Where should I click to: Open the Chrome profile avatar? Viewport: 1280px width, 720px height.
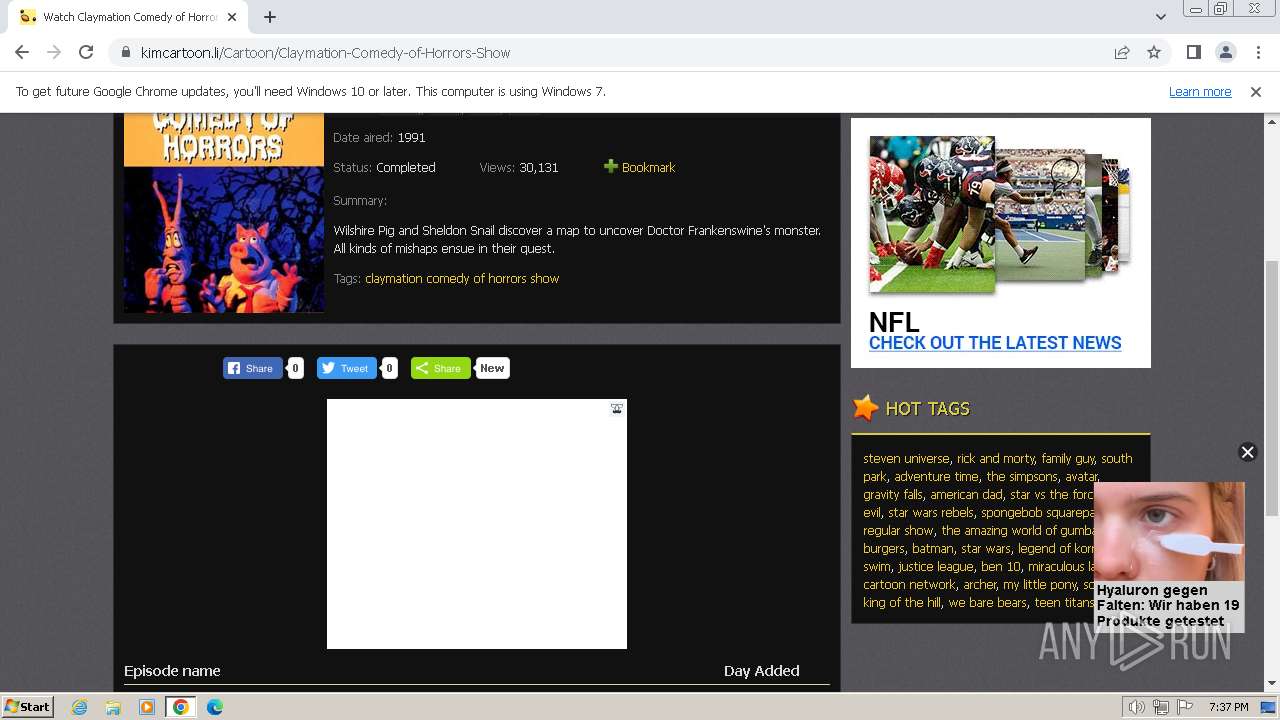pos(1225,52)
